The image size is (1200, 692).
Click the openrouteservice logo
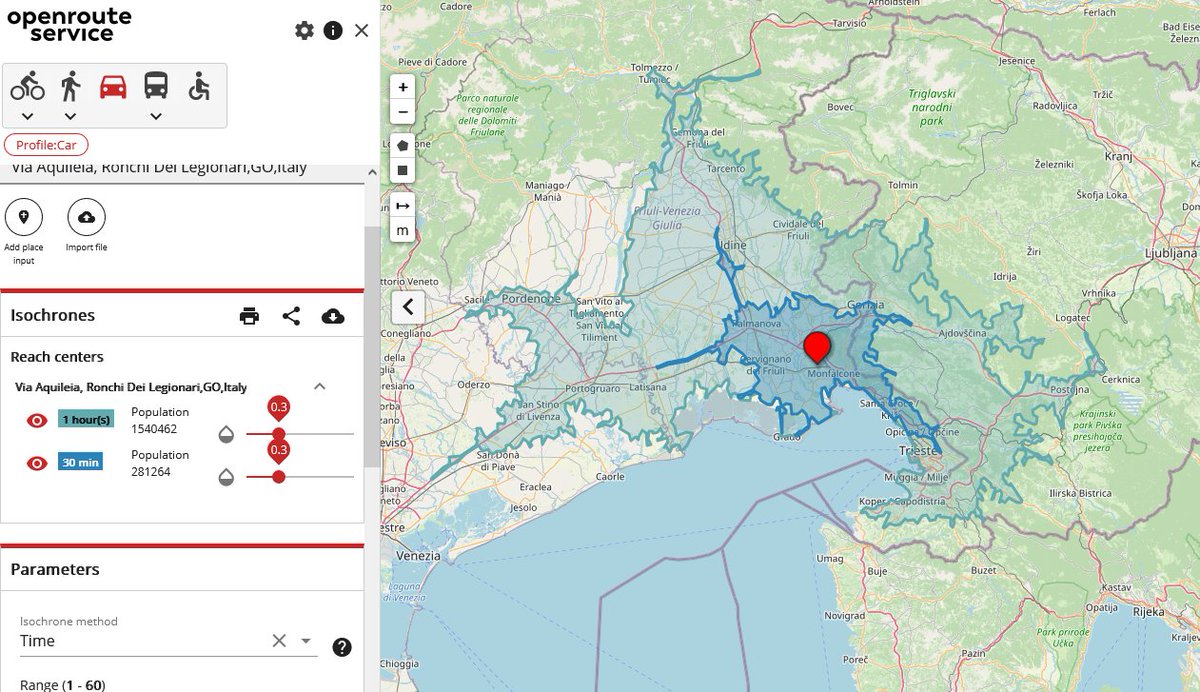[69, 25]
